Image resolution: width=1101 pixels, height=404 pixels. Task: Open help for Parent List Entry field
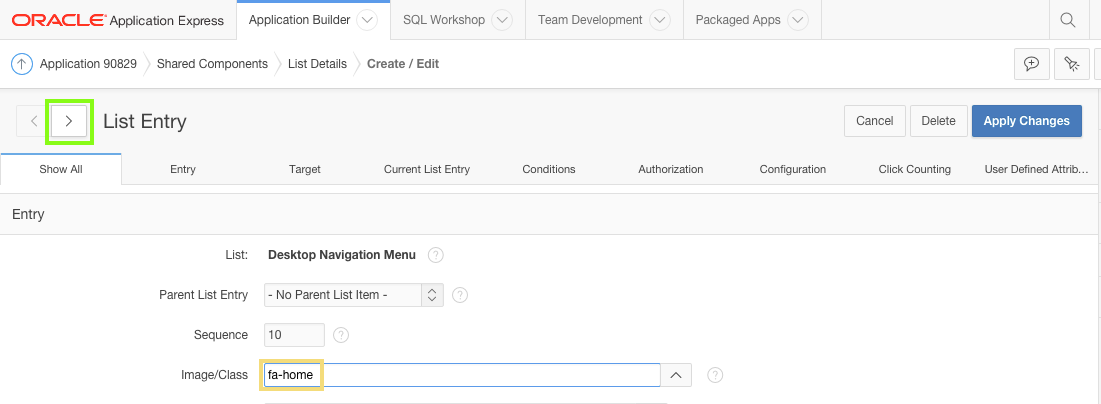tap(460, 295)
